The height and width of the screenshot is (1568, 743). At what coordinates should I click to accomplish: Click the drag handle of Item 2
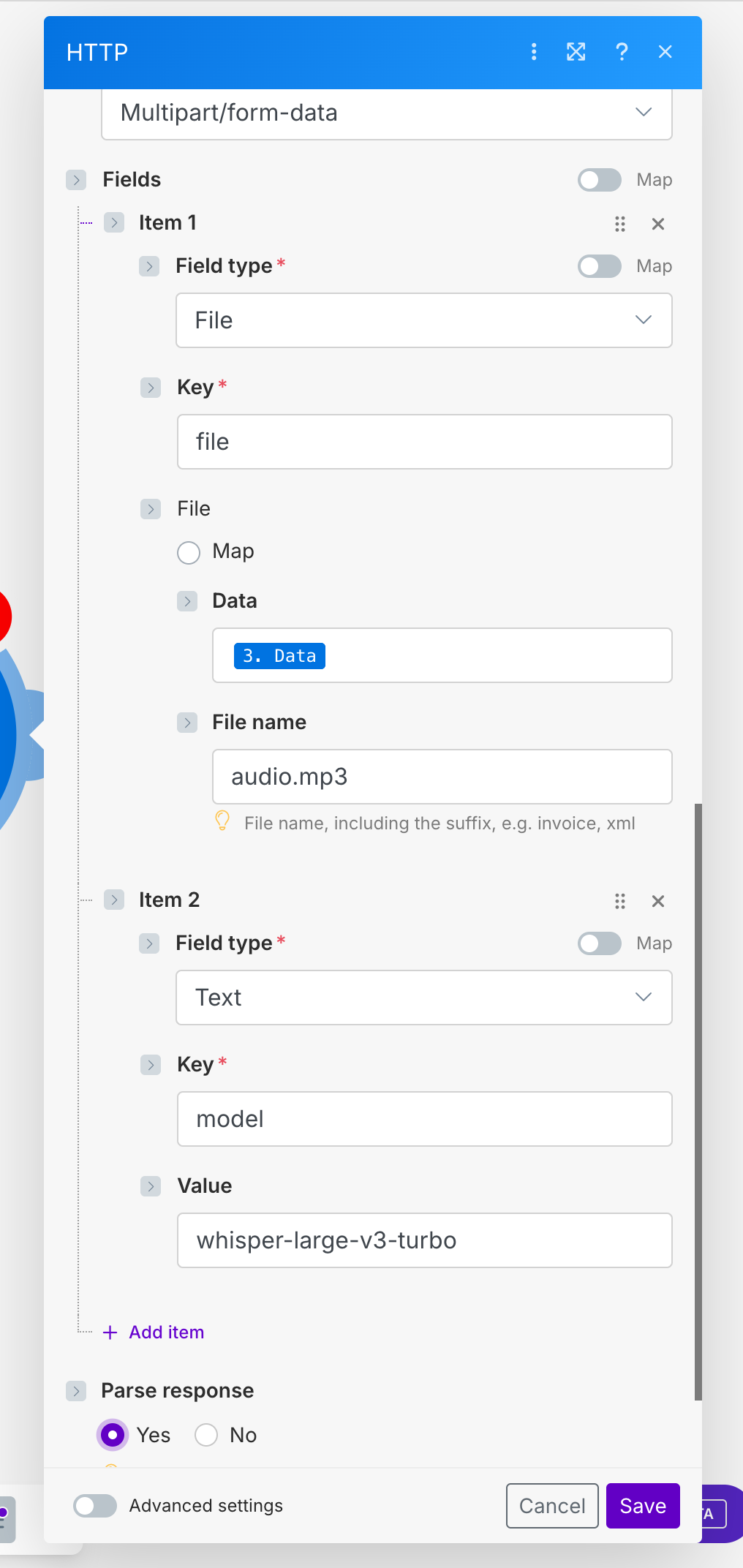point(620,901)
